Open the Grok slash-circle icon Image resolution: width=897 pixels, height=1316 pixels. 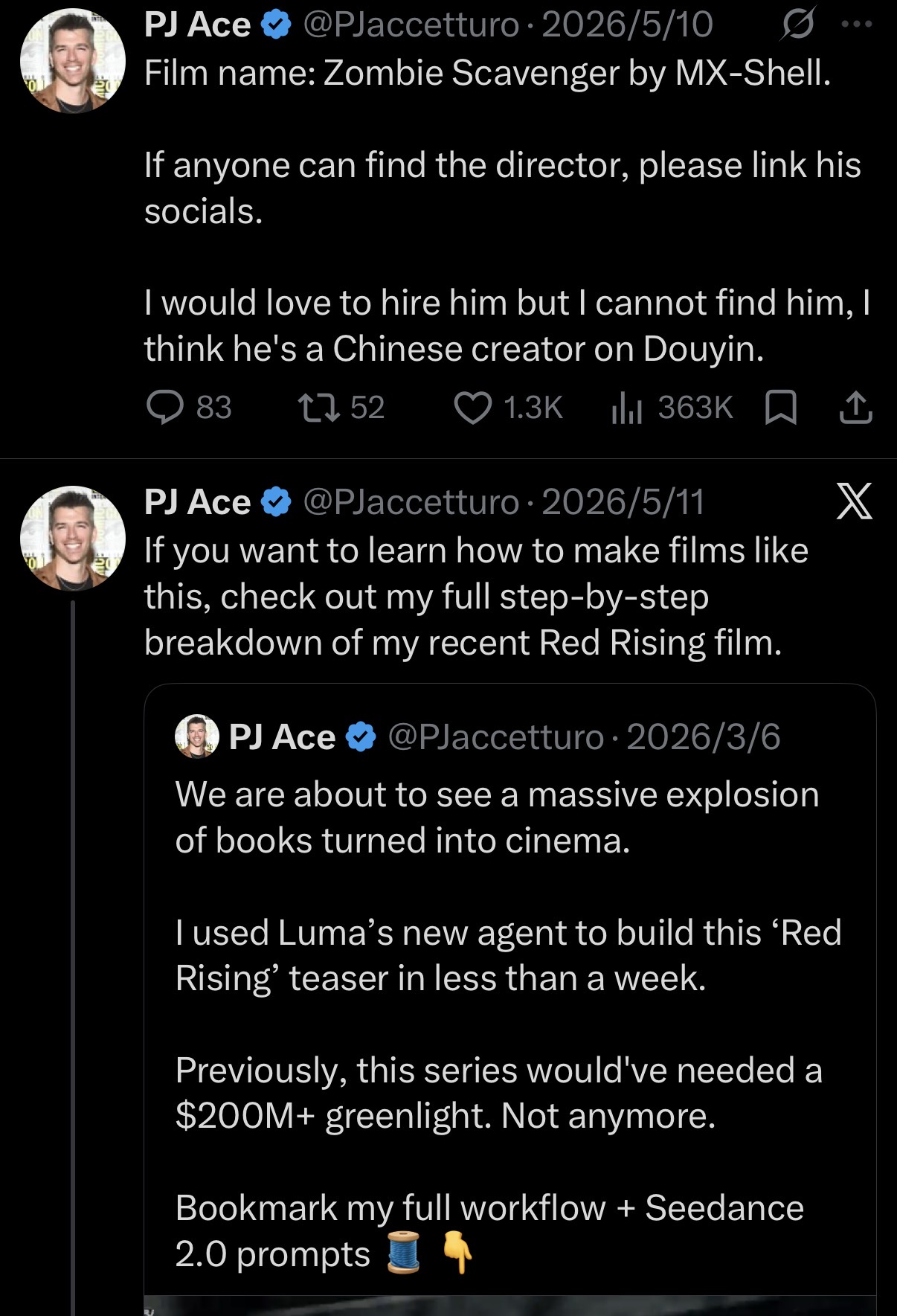point(797,25)
